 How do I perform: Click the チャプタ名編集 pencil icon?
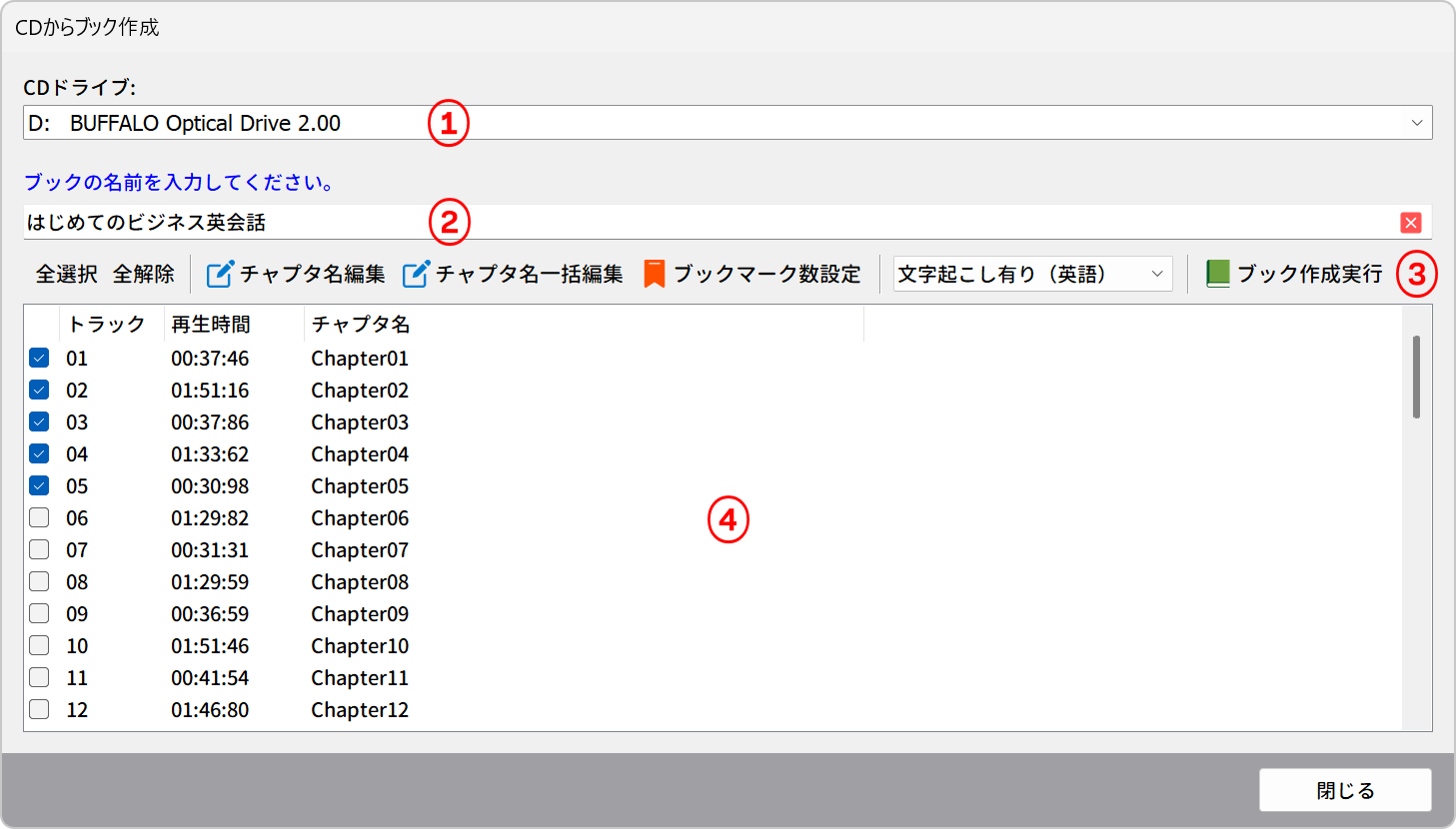[x=220, y=274]
